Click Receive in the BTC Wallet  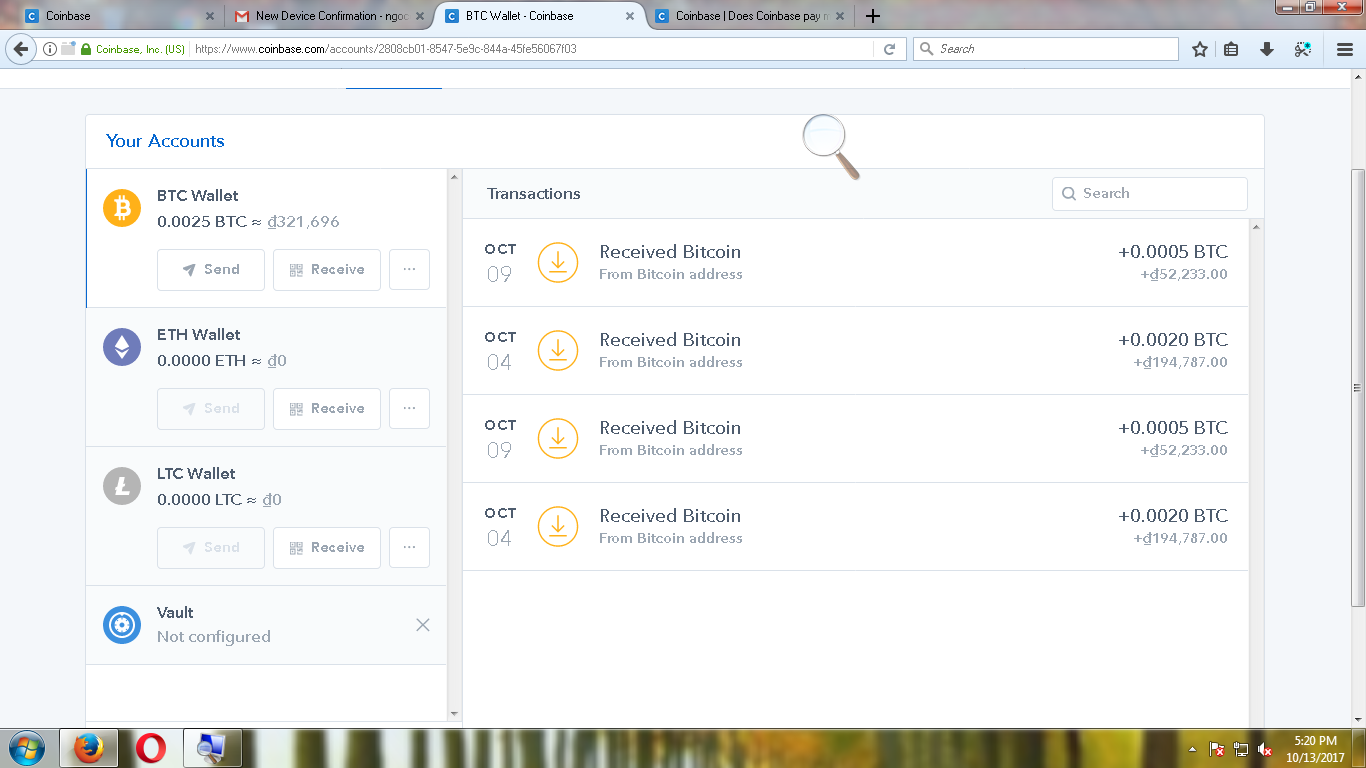[327, 270]
